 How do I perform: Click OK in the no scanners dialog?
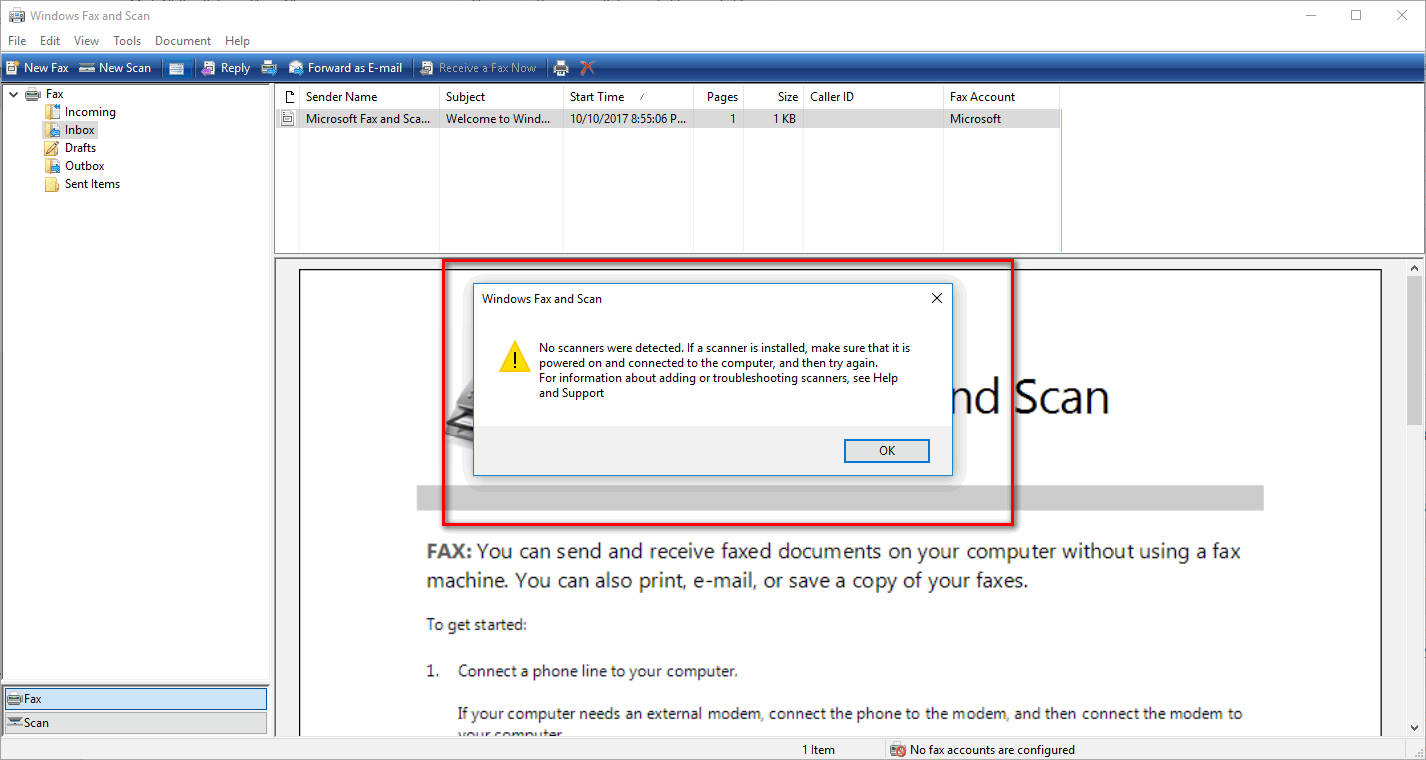coord(887,451)
